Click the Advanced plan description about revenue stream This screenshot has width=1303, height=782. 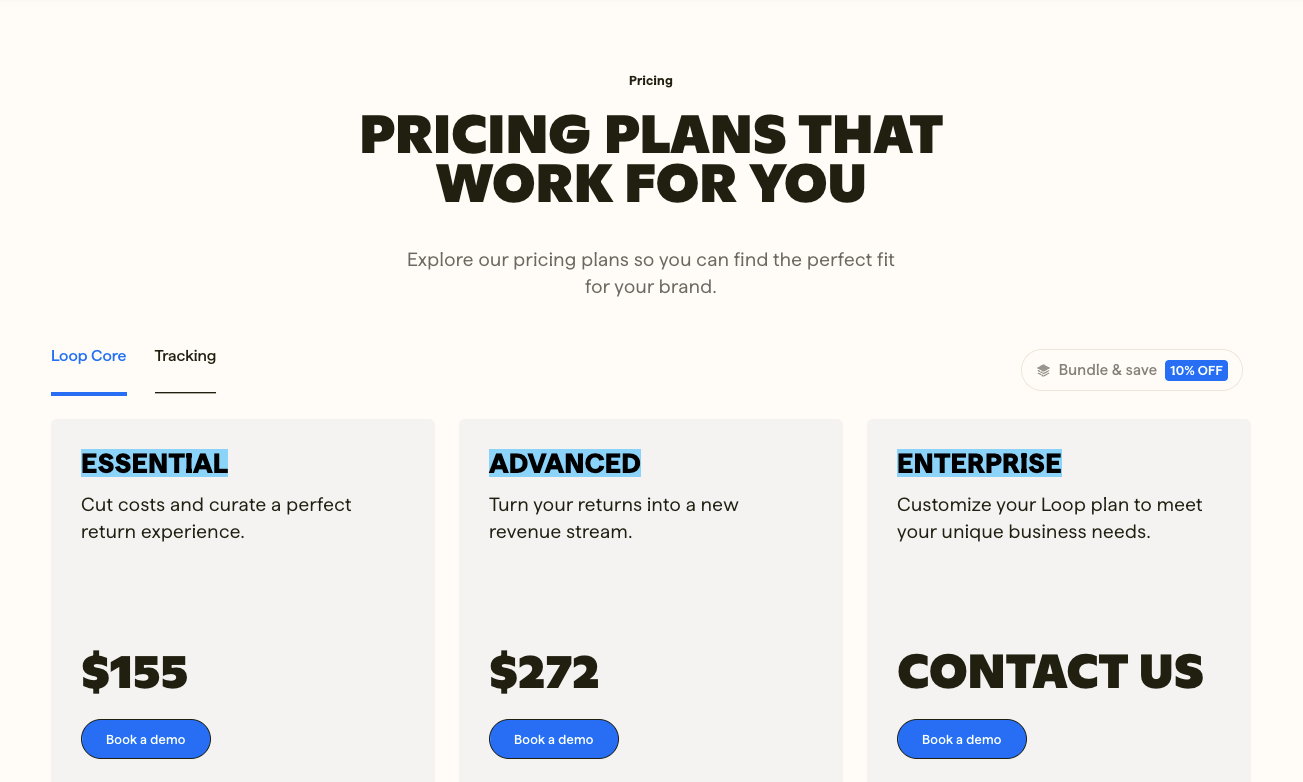613,518
